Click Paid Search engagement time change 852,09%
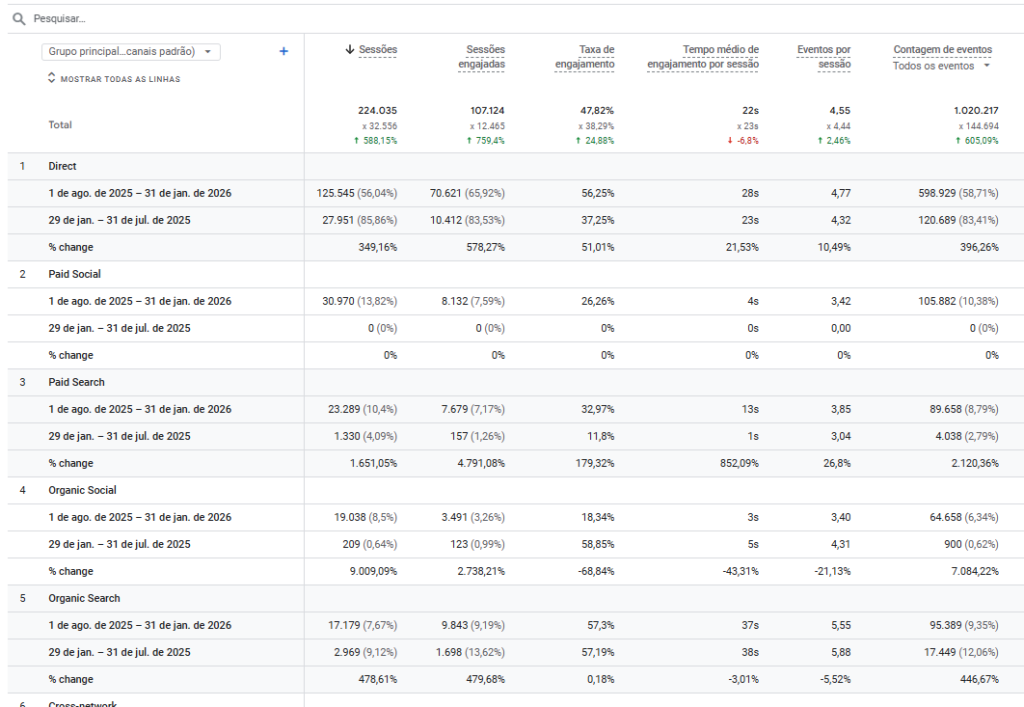The image size is (1024, 707). click(739, 463)
